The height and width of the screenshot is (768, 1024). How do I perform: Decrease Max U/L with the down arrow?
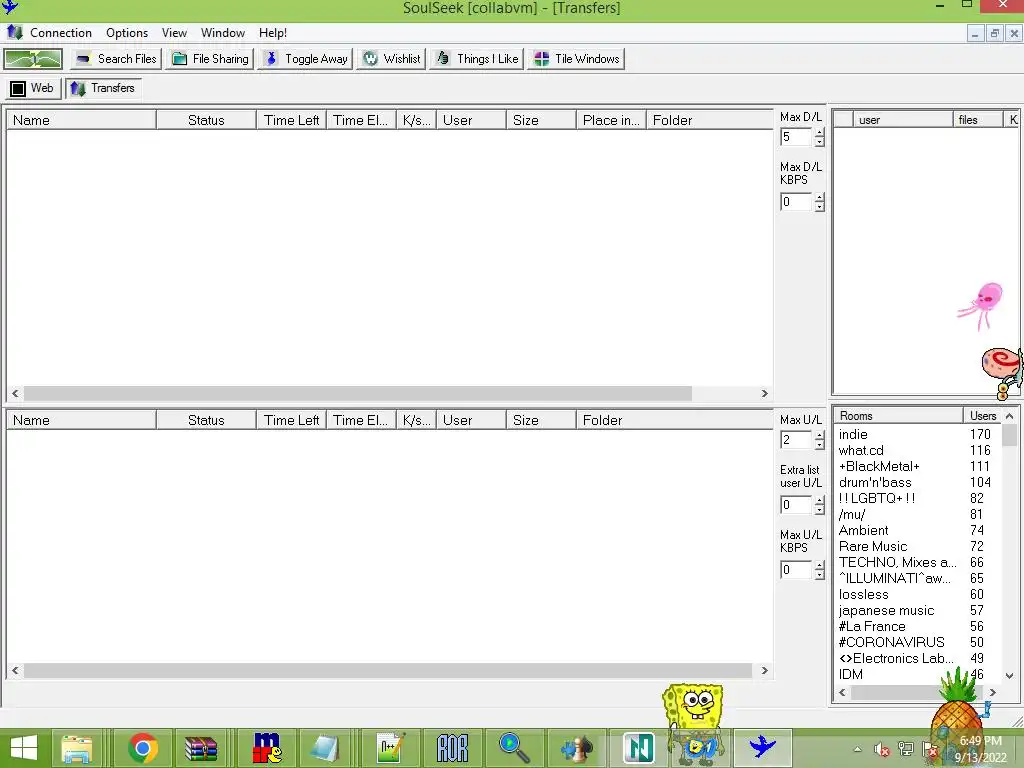tap(820, 445)
